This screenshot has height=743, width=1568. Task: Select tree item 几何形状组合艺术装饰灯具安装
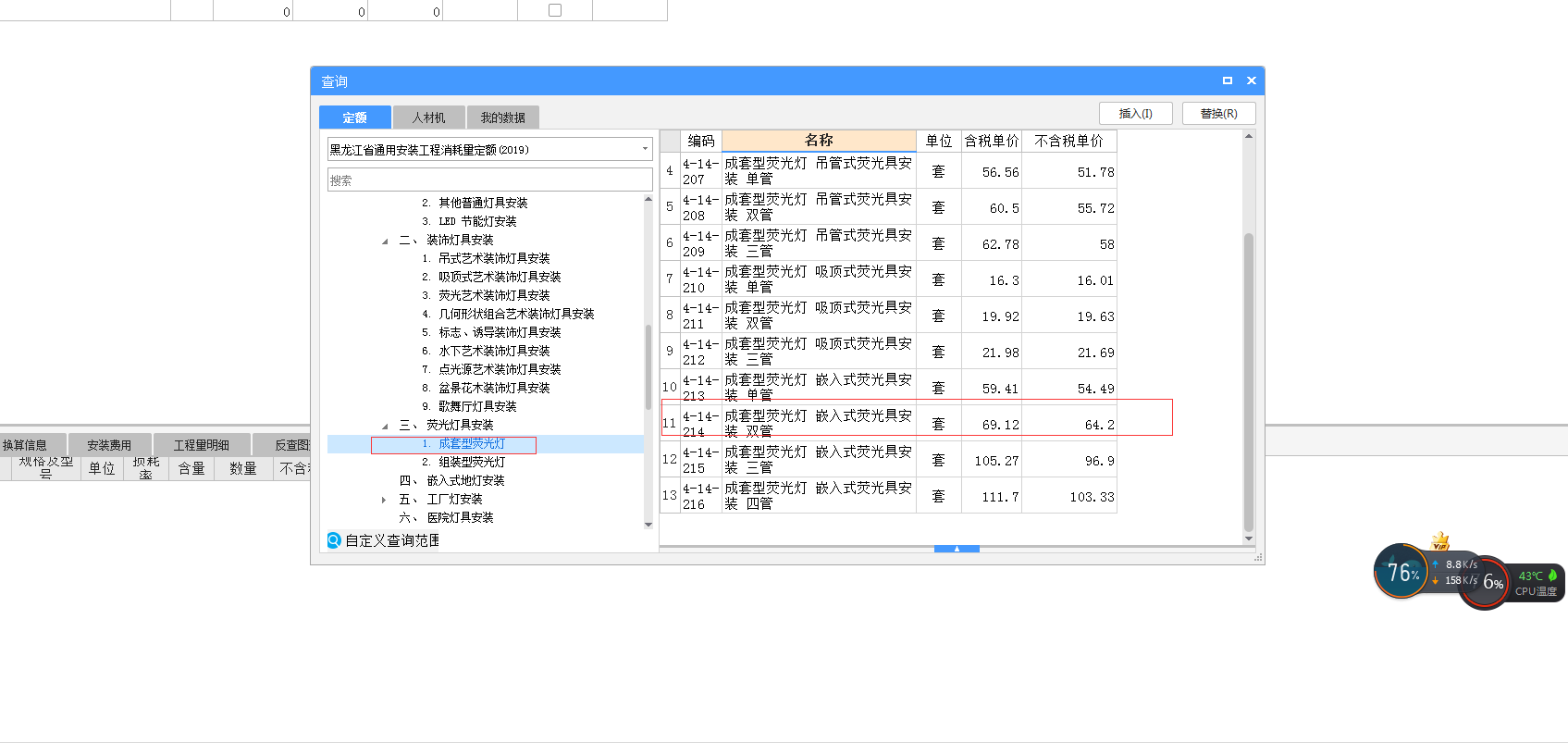516,314
